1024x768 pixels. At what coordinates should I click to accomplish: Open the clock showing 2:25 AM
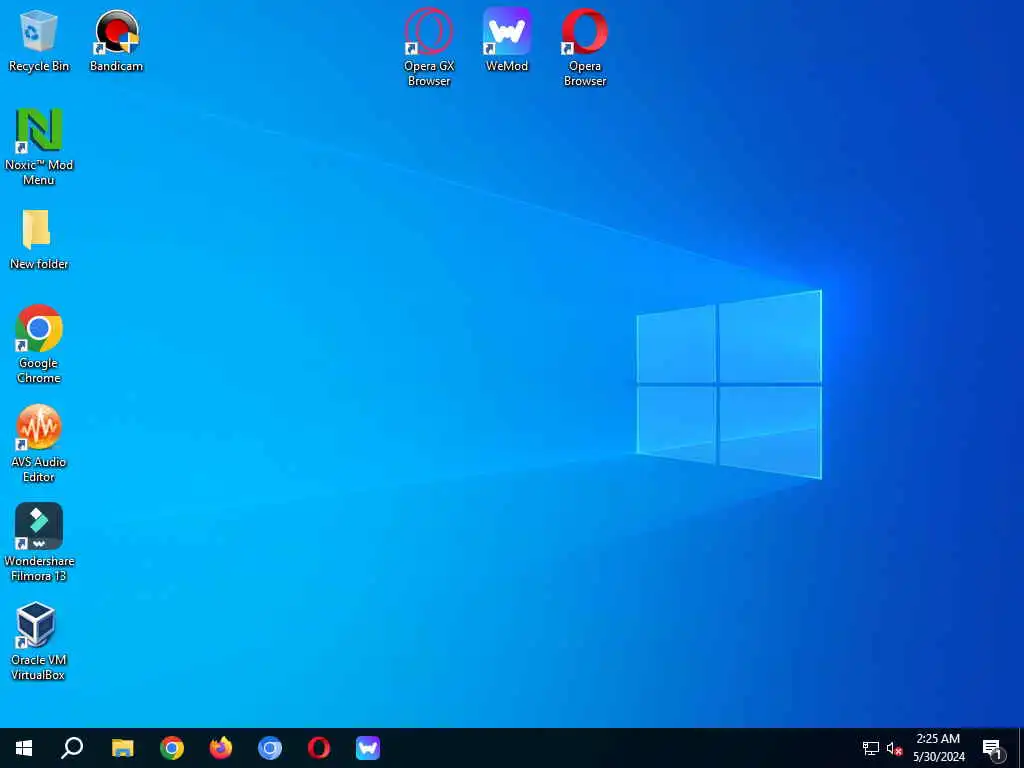tap(938, 748)
